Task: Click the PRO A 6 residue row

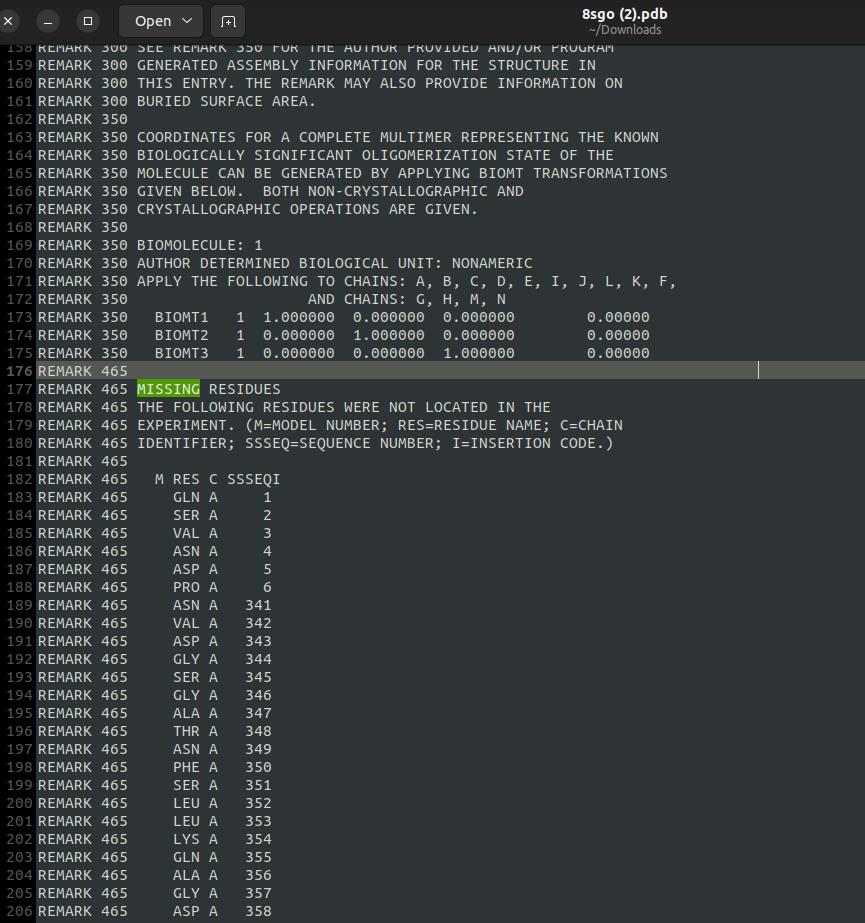Action: [220, 587]
